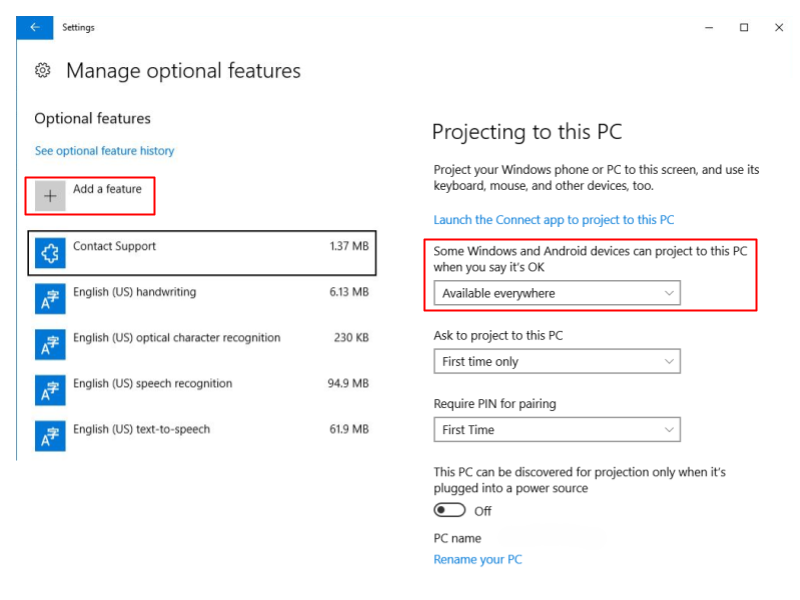Expand the Ask to project dropdown
Screen dimensions: 800x600
pyautogui.click(x=557, y=362)
